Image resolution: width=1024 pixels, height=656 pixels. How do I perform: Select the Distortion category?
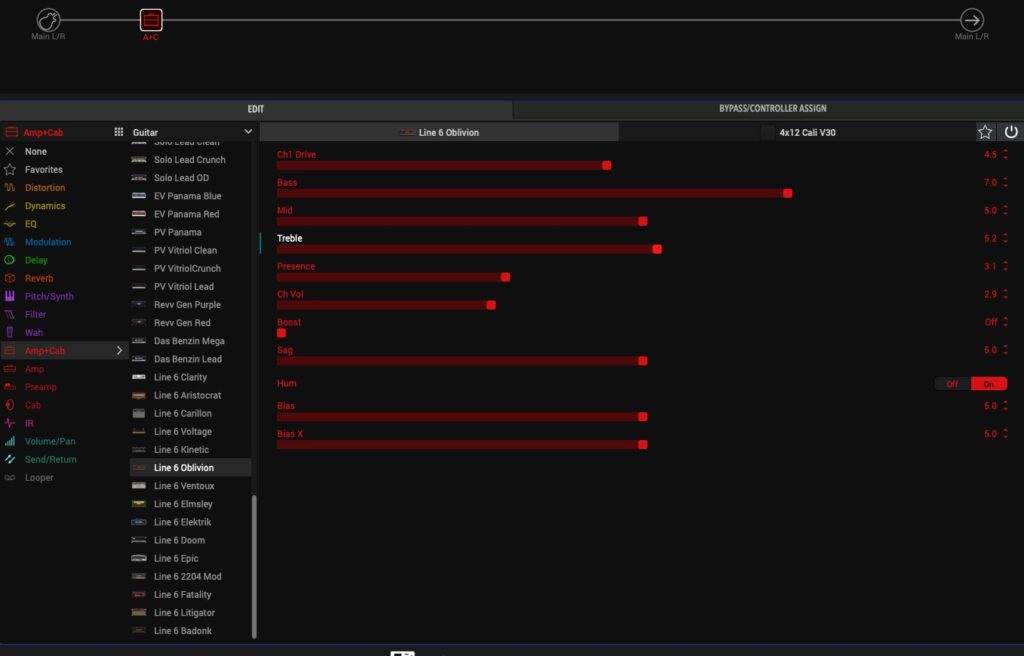45,188
